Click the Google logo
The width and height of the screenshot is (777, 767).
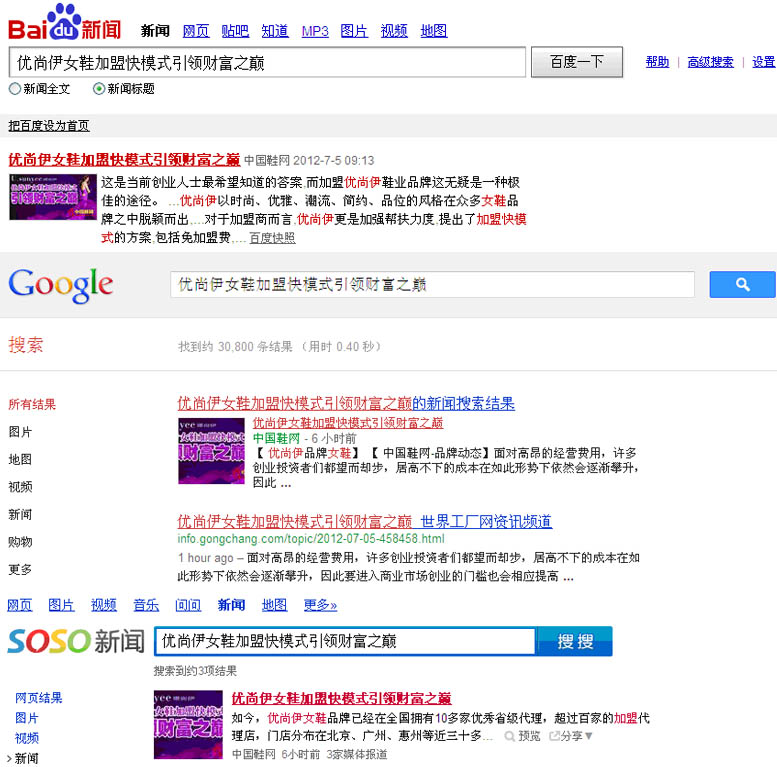coord(61,286)
